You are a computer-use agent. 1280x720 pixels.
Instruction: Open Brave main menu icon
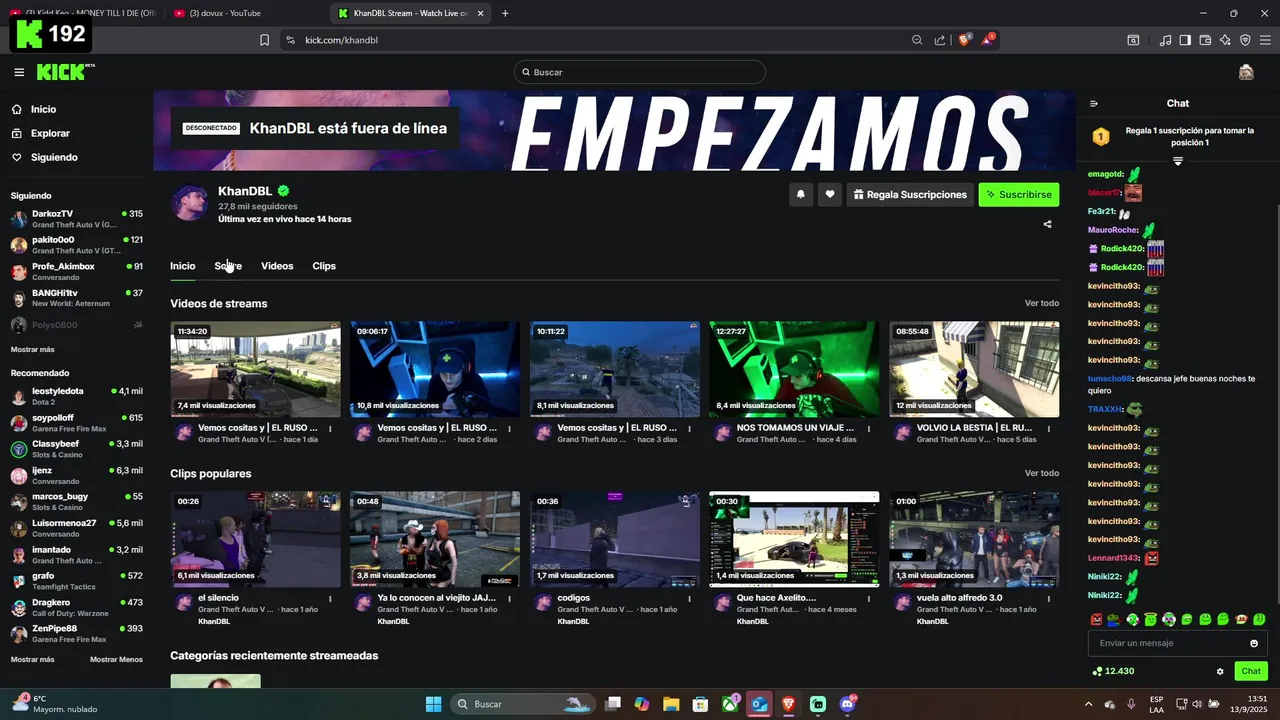tap(1265, 40)
